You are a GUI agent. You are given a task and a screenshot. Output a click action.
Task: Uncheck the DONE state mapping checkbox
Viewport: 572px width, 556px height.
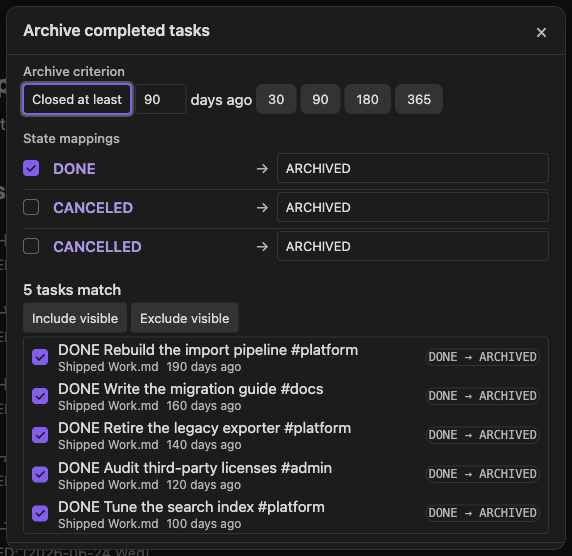(x=31, y=168)
